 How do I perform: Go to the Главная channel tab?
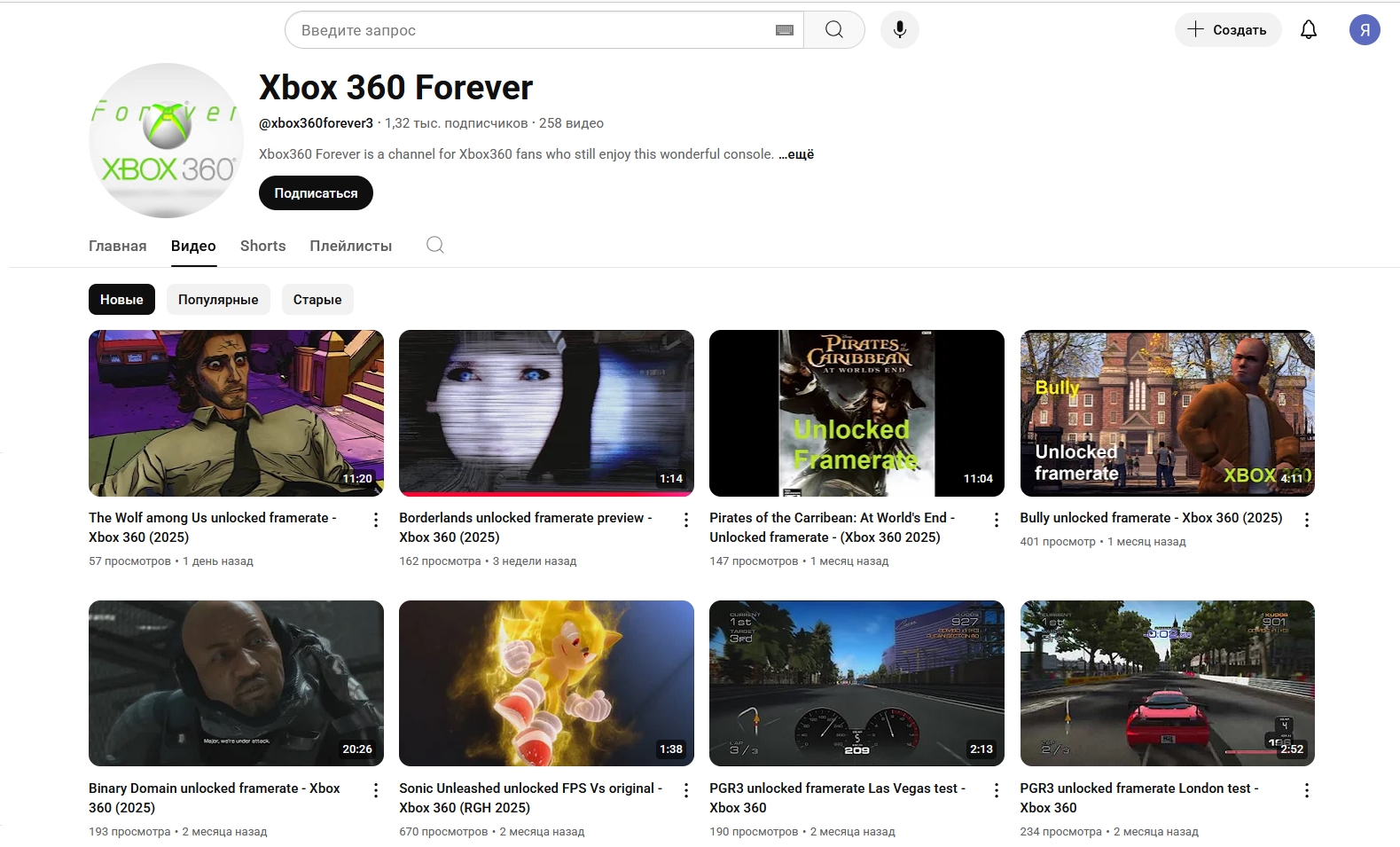118,246
